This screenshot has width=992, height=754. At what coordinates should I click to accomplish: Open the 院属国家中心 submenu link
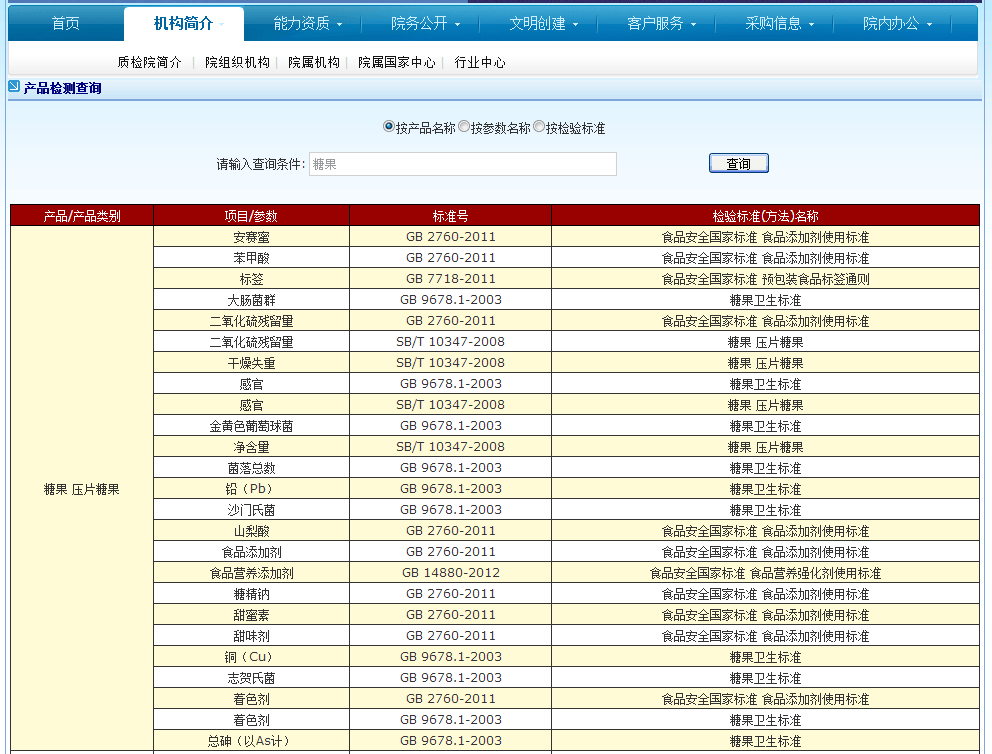click(397, 62)
